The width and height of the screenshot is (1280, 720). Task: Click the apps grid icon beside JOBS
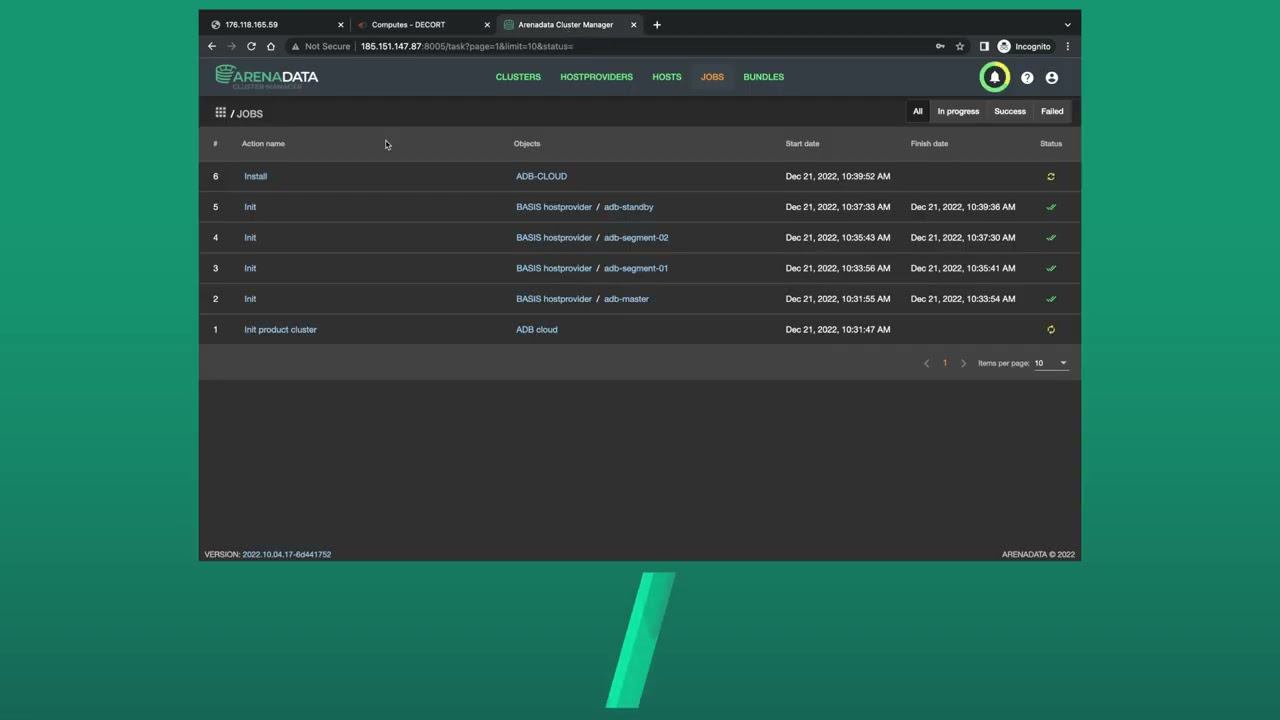220,113
